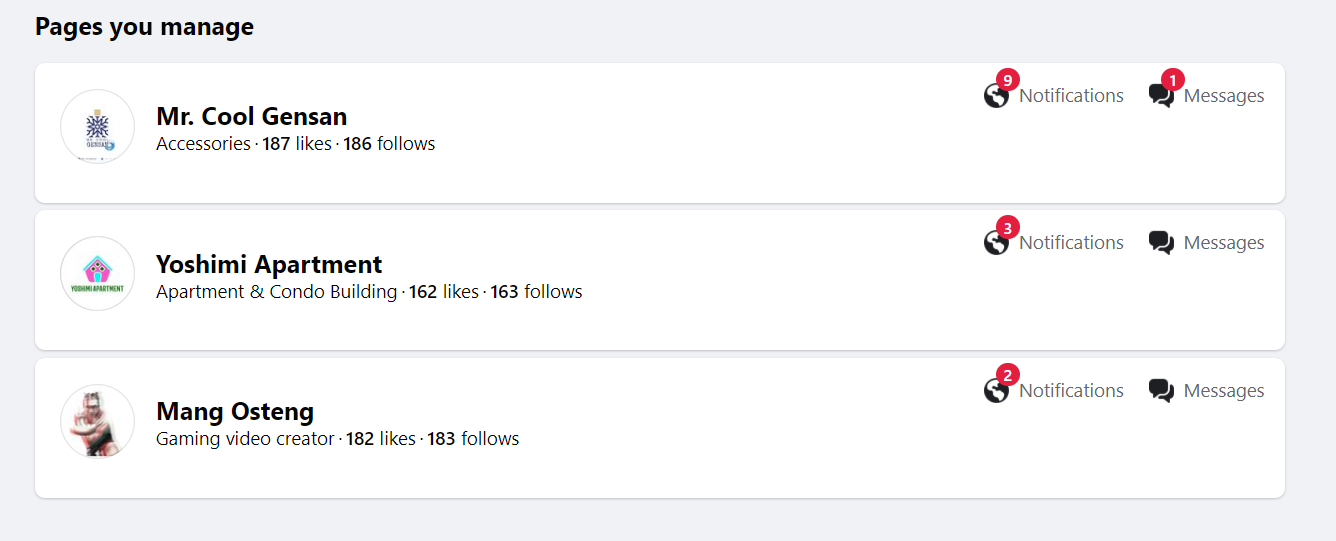Image resolution: width=1336 pixels, height=541 pixels.
Task: Click the red 9 notification badge
Action: click(1007, 80)
